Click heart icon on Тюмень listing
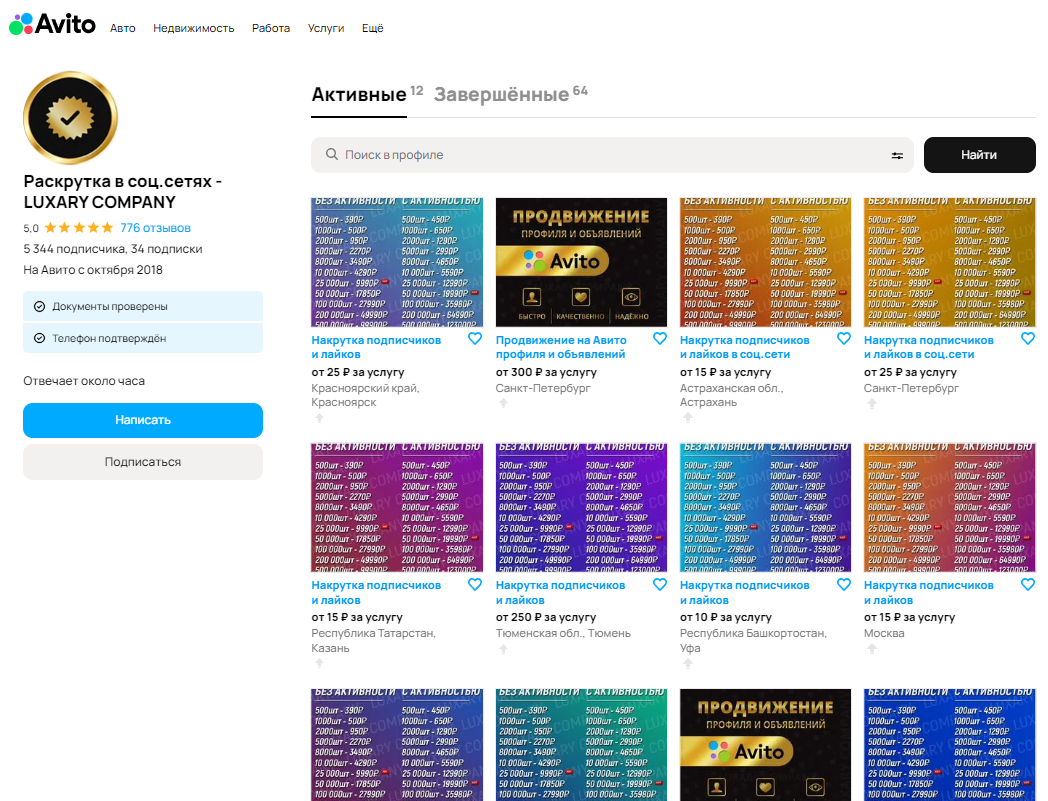This screenshot has height=801, width=1048. click(660, 584)
